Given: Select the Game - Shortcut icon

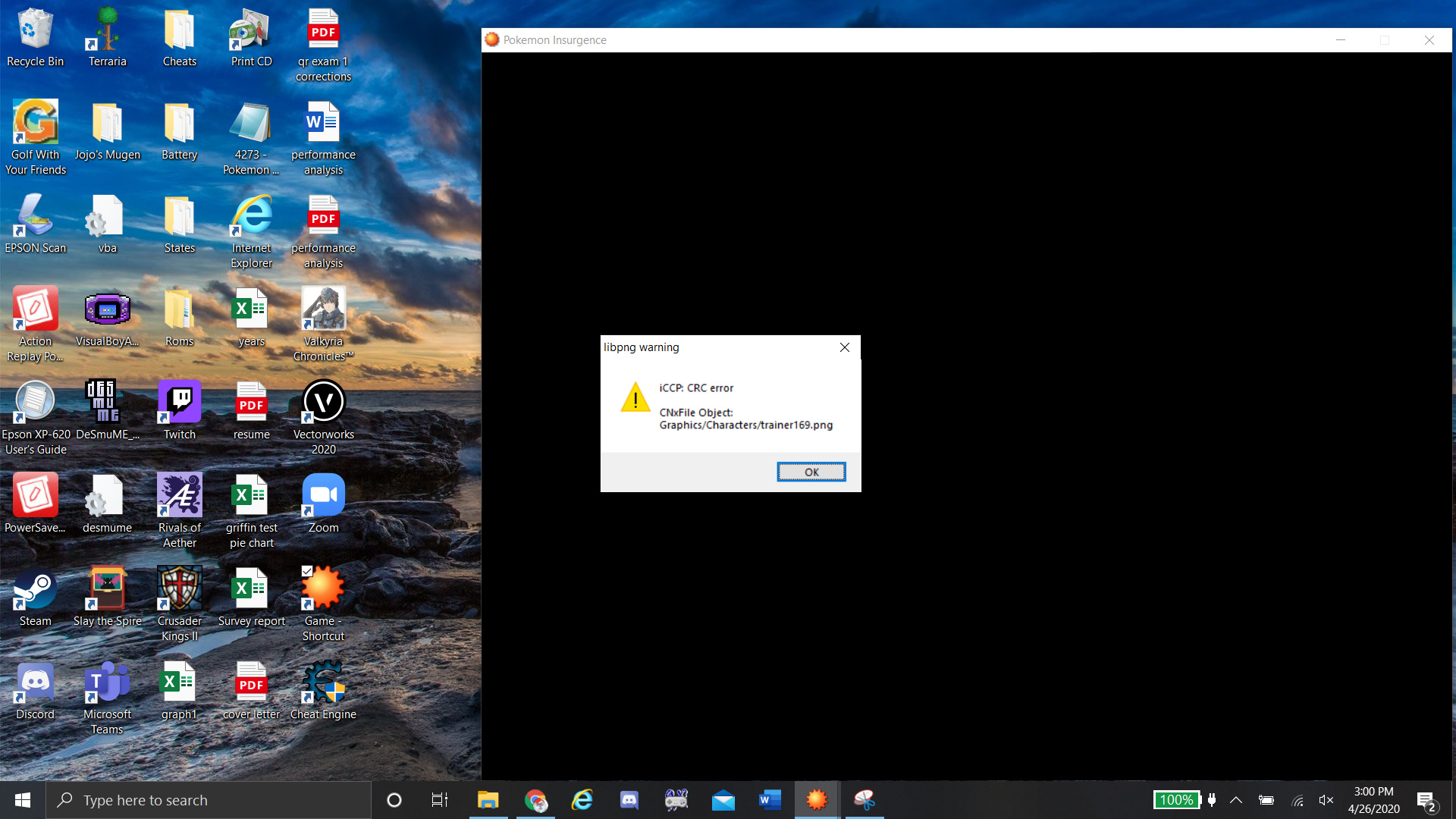Looking at the screenshot, I should (323, 604).
